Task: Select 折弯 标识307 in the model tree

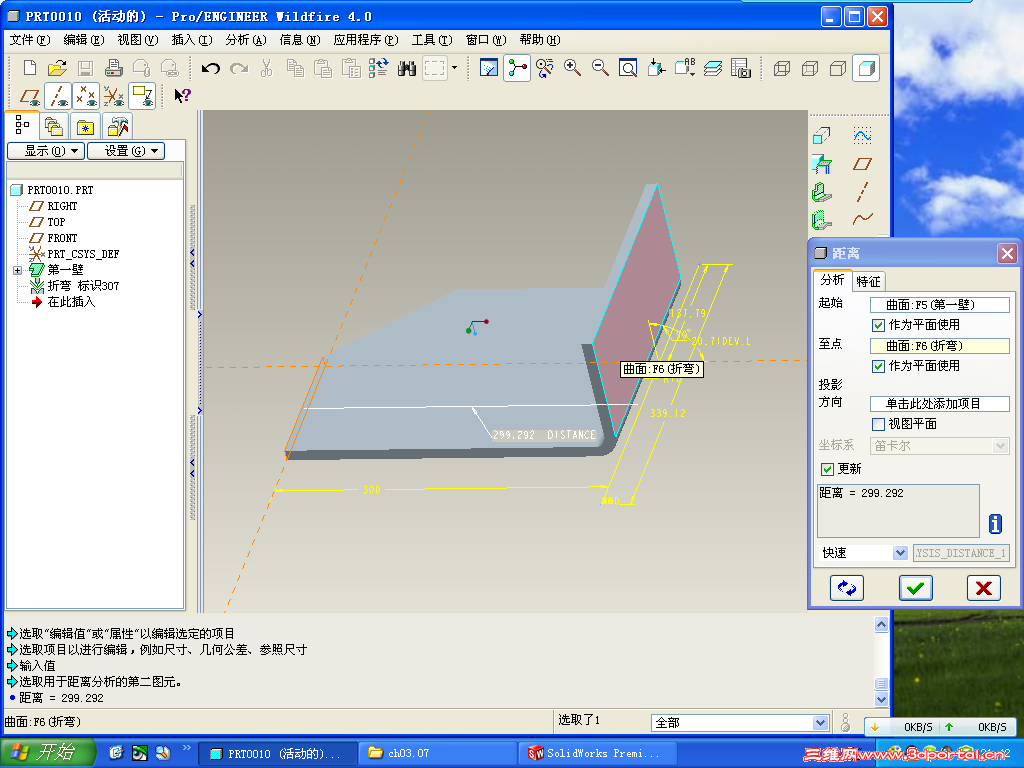Action: pos(82,284)
